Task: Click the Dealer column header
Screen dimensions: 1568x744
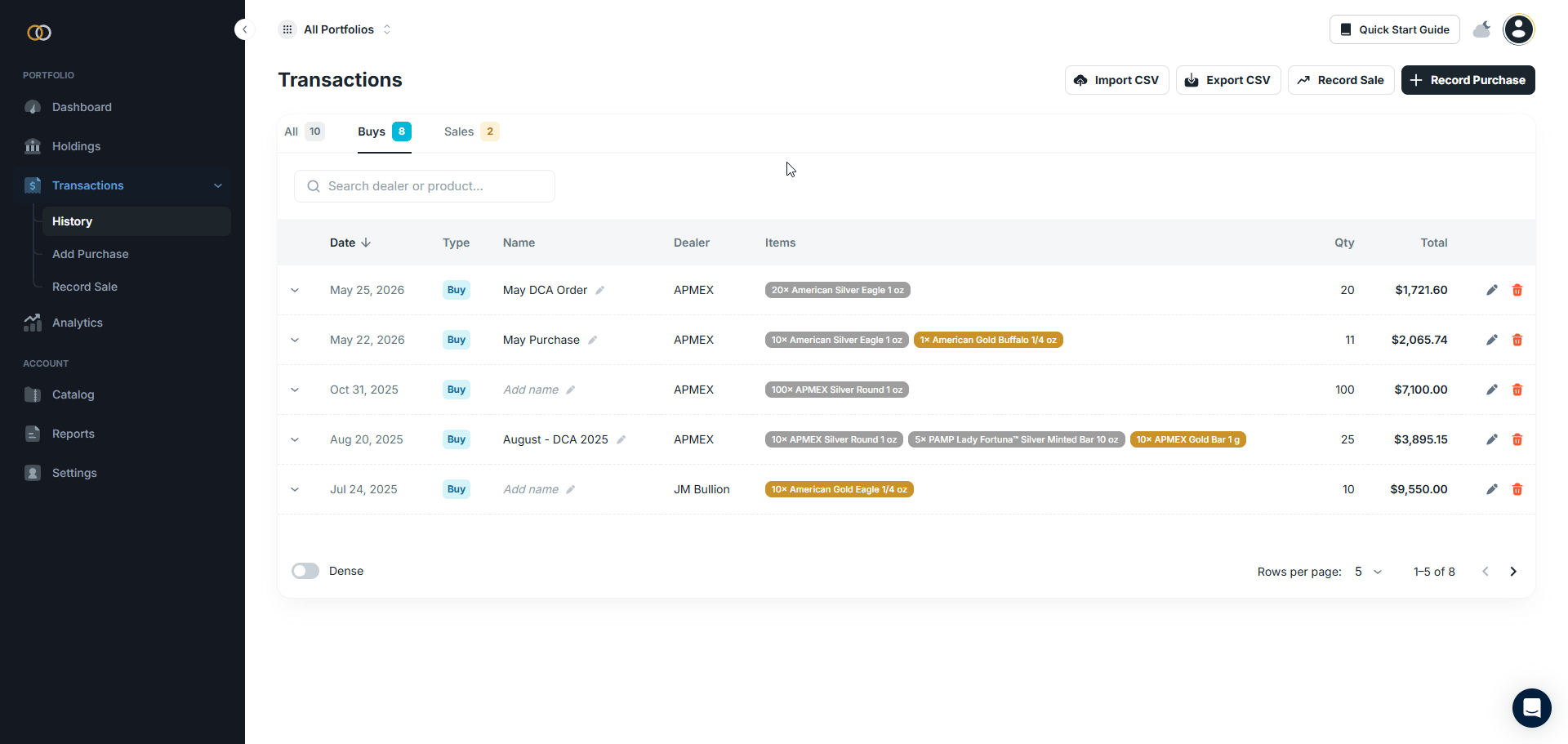Action: 692,243
